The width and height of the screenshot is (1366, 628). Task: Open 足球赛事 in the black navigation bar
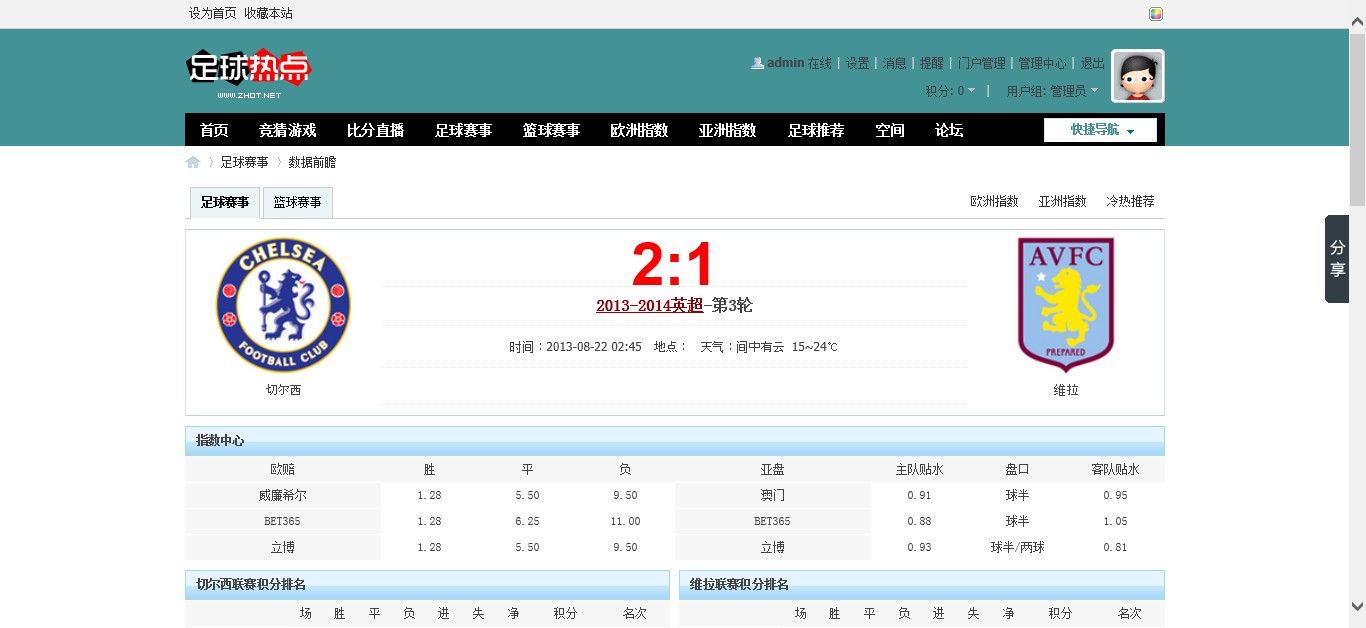pyautogui.click(x=463, y=130)
